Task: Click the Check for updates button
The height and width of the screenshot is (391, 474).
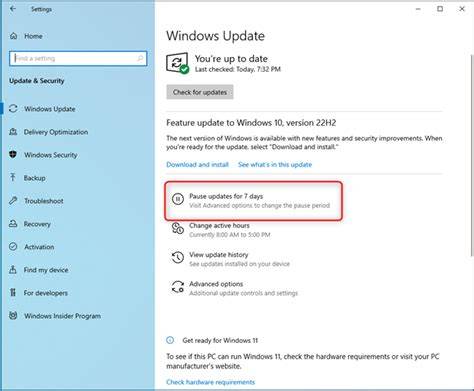Action: (200, 92)
